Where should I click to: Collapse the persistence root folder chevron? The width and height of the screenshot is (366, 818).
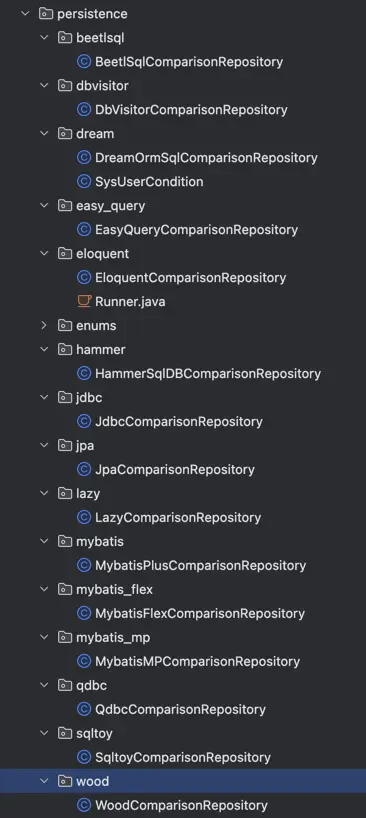25,14
